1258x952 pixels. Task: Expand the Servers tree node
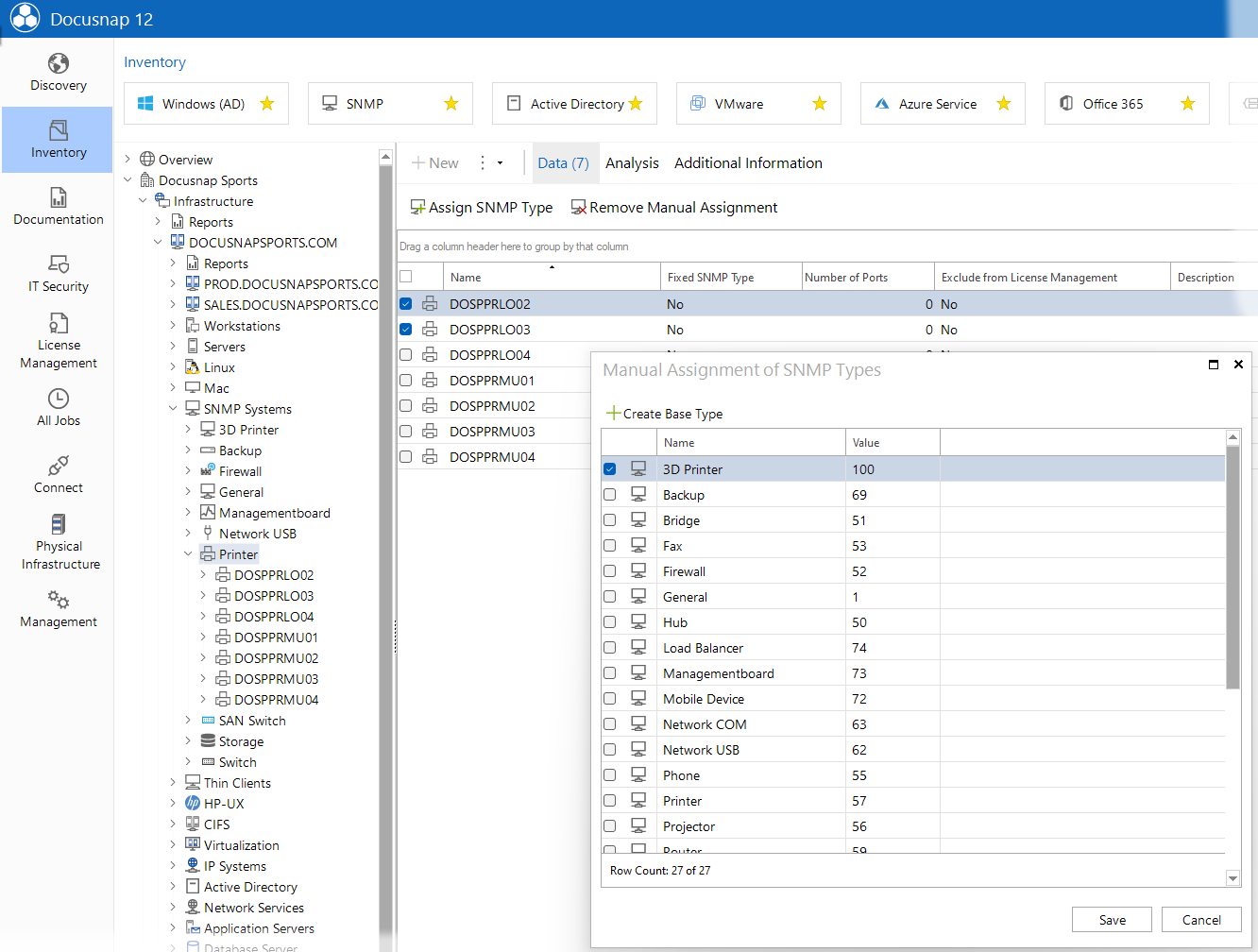(173, 346)
